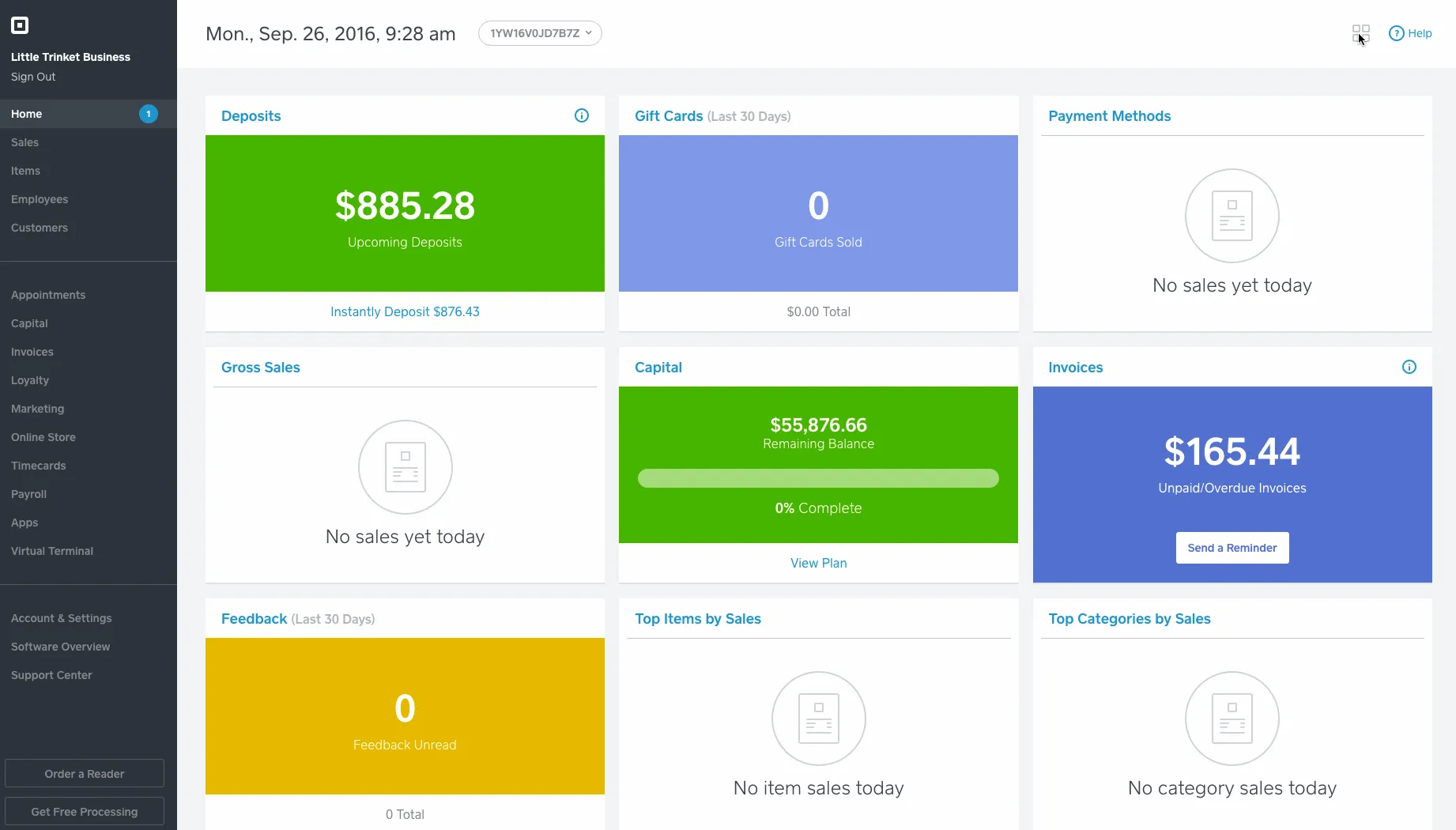Open the Invoices info icon
The height and width of the screenshot is (830, 1456).
click(x=1409, y=367)
